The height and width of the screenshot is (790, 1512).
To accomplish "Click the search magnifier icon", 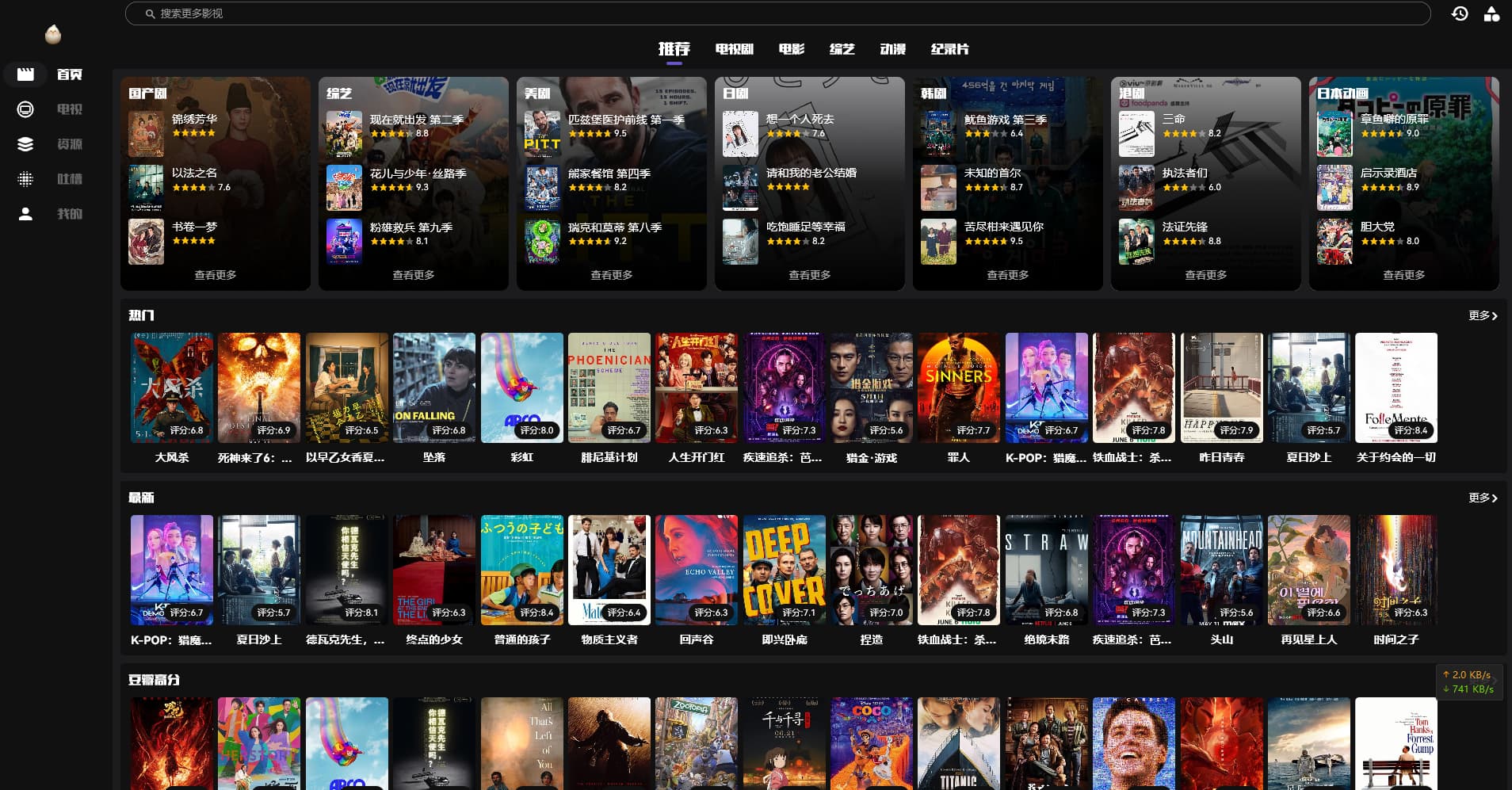I will (x=150, y=13).
